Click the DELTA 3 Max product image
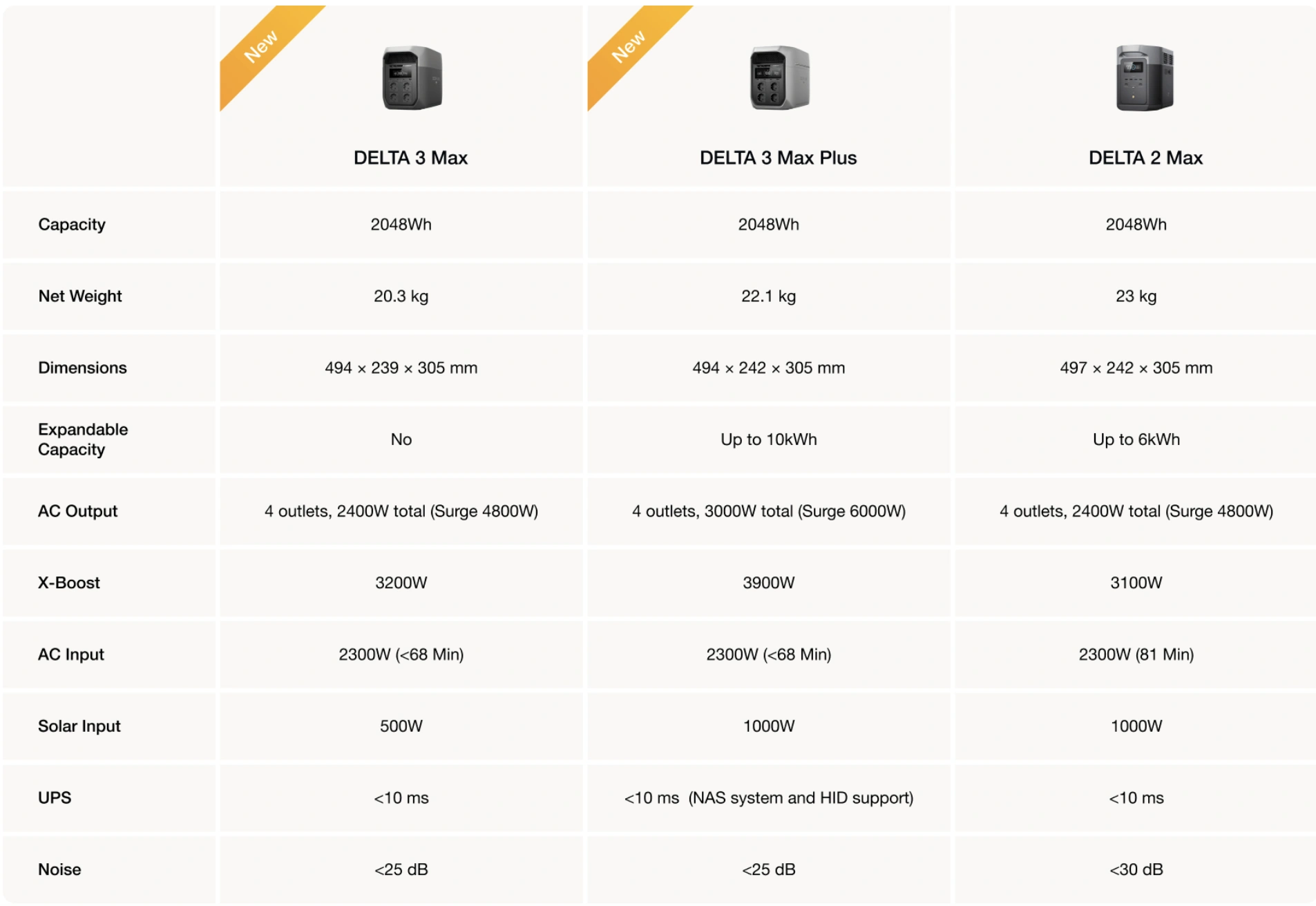 click(412, 78)
